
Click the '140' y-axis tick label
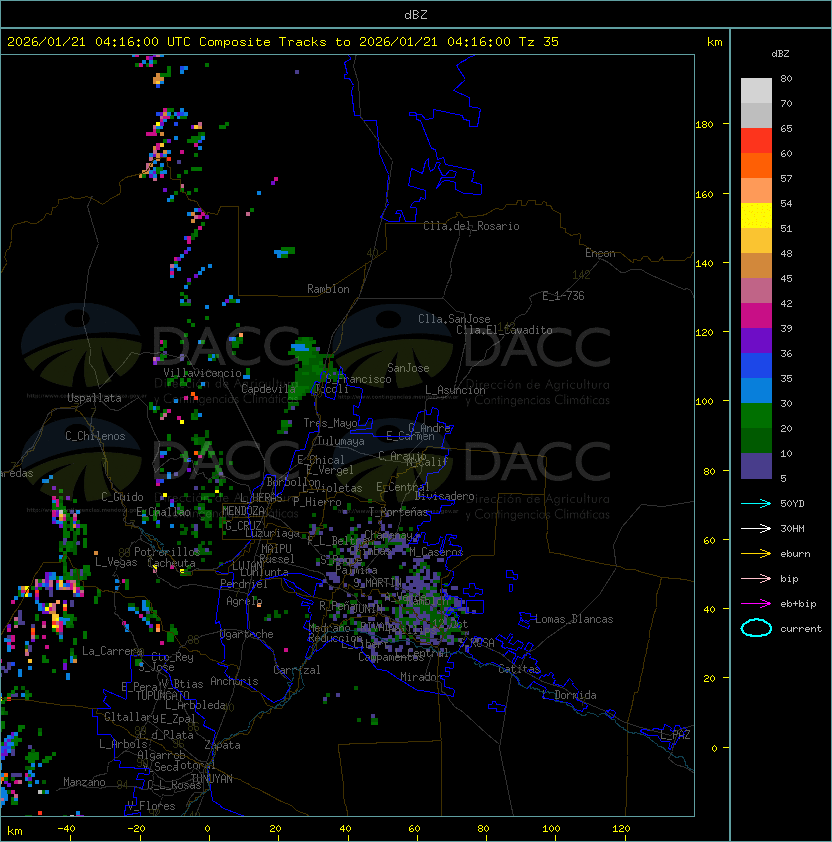(704, 264)
